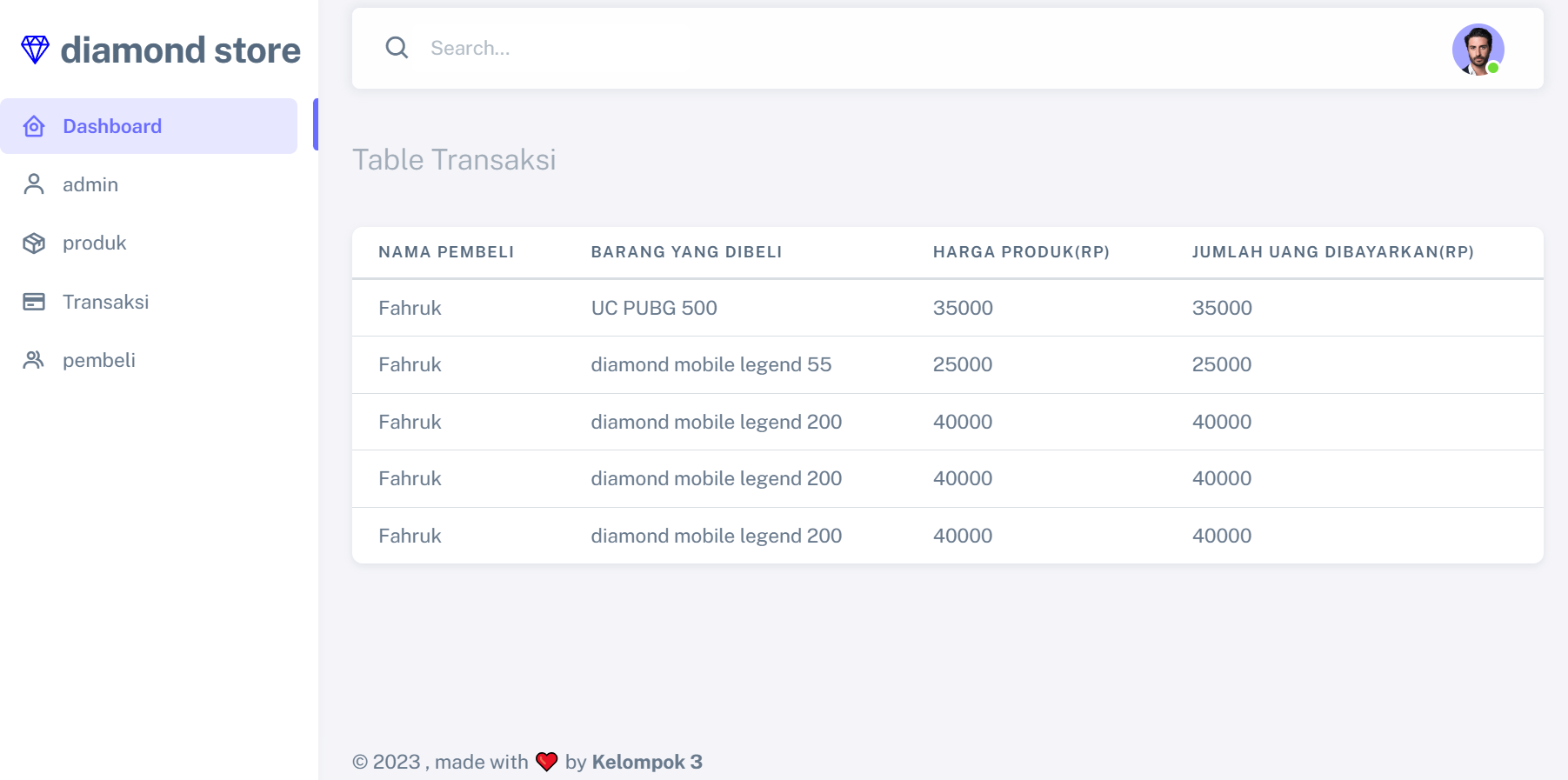Click the diamond logo icon
This screenshot has width=1568, height=780.
tap(35, 50)
